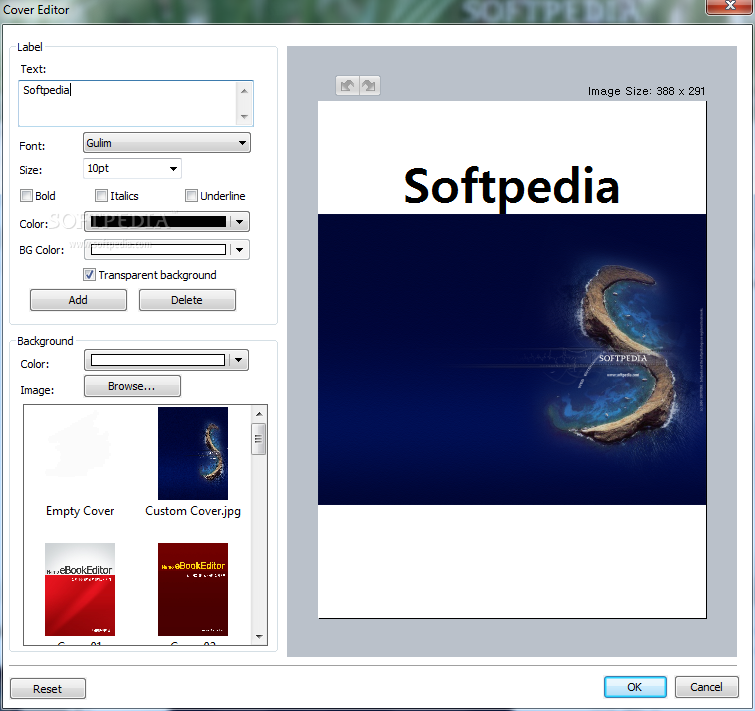Viewport: 755px width, 711px height.
Task: Select the Custom Cover.jpg thumbnail
Action: pos(193,453)
